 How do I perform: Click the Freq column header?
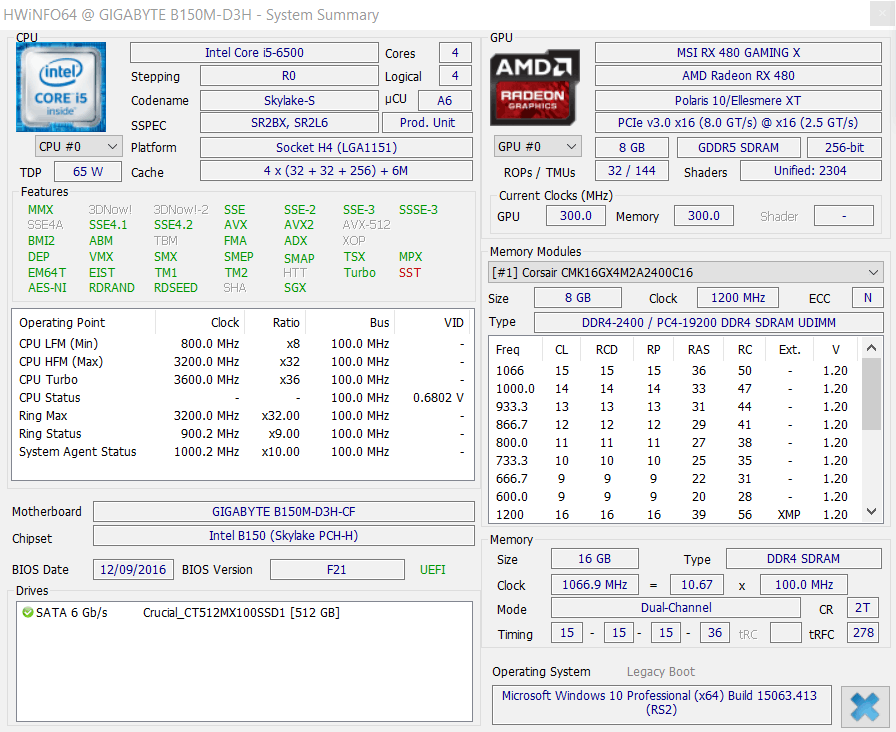(507, 350)
